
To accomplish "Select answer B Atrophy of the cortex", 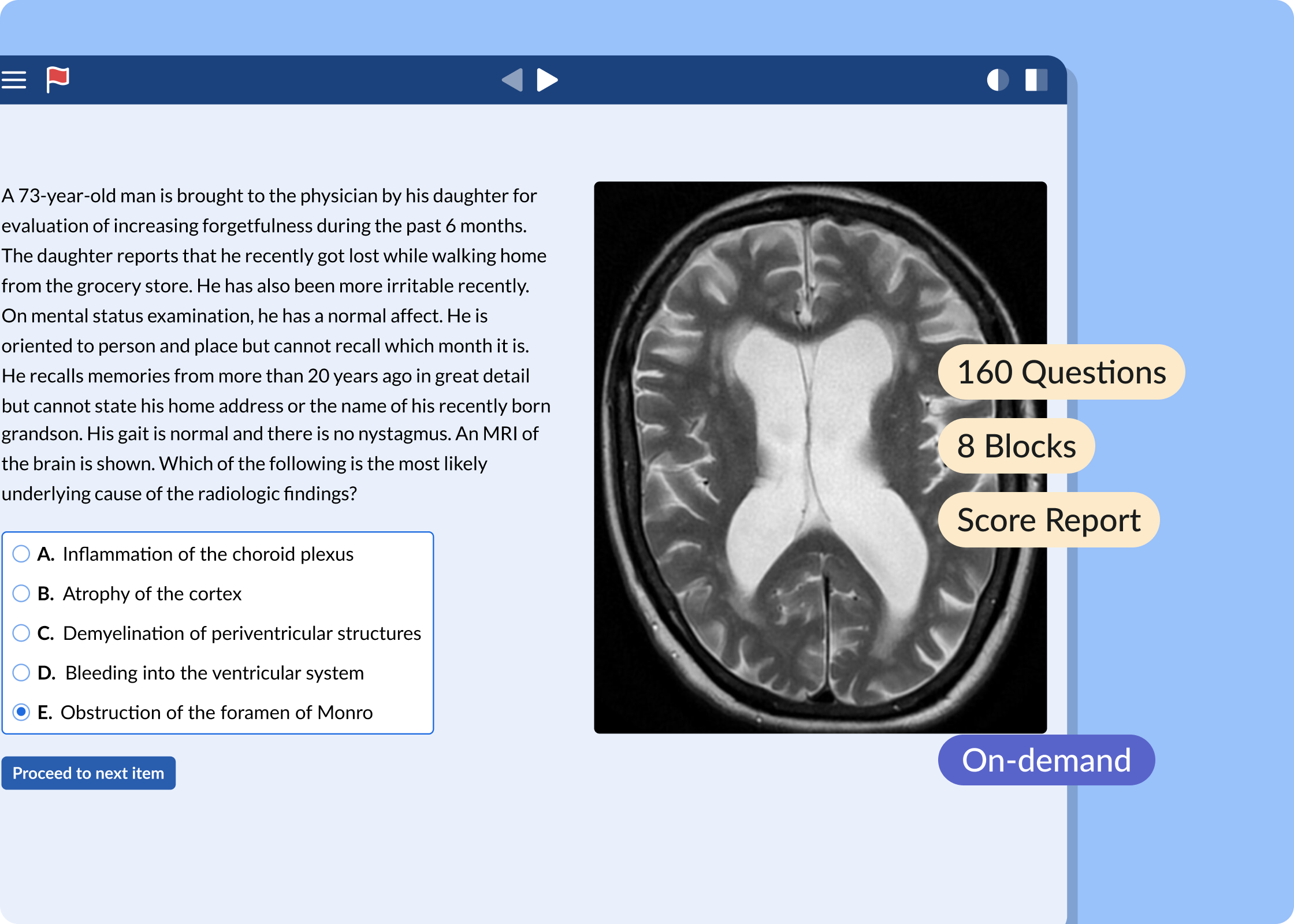I will pos(21,594).
